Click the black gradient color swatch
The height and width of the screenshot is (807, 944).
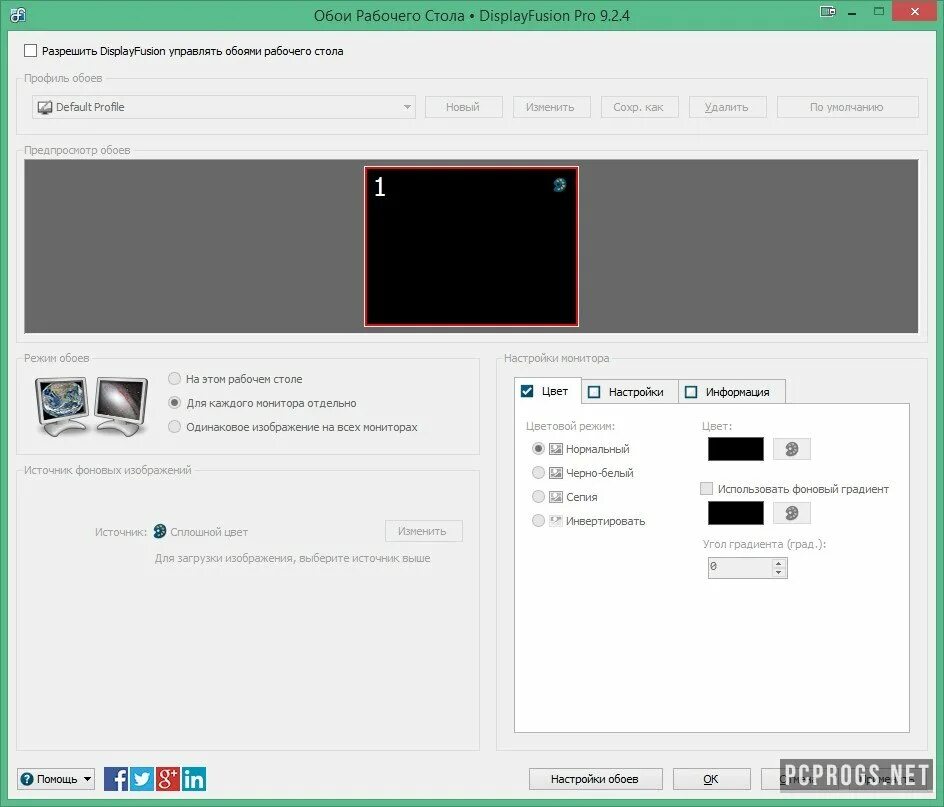(x=736, y=513)
